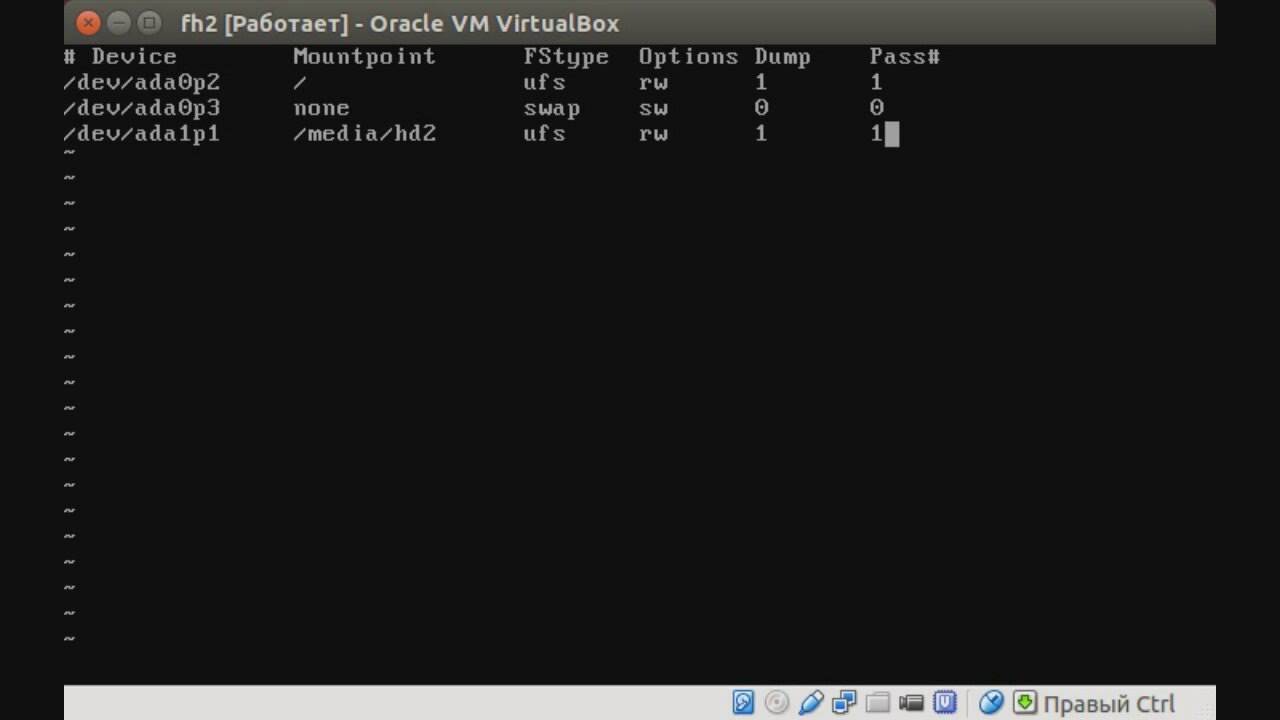This screenshot has width=1280, height=720.
Task: Open the network adapters indicator
Action: (x=844, y=703)
